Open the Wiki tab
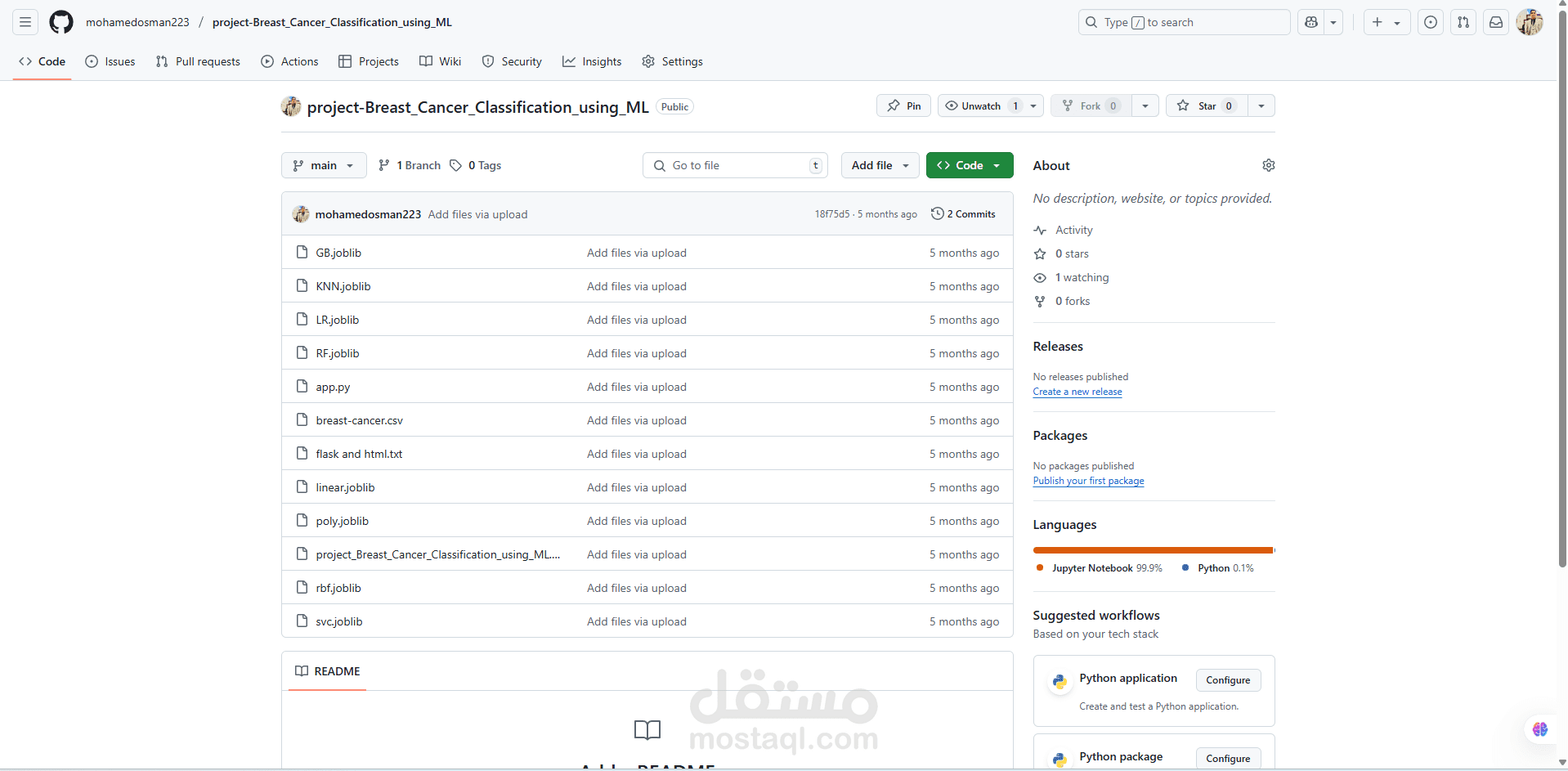The width and height of the screenshot is (1568, 771). pos(440,61)
